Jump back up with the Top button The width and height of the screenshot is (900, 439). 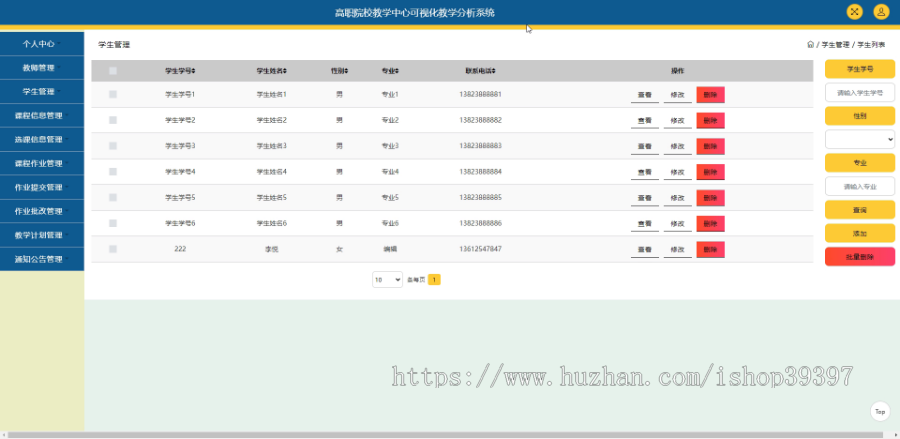[880, 411]
